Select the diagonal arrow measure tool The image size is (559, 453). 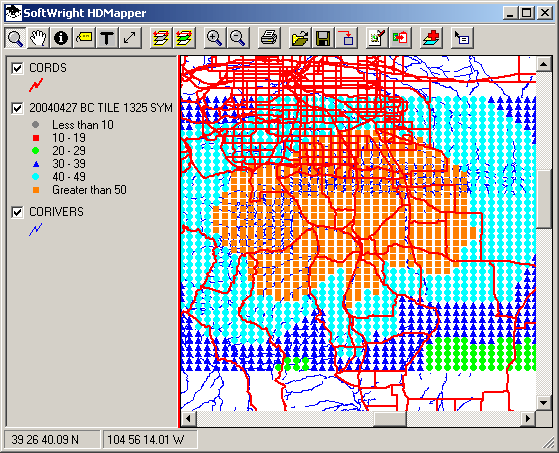click(x=130, y=38)
